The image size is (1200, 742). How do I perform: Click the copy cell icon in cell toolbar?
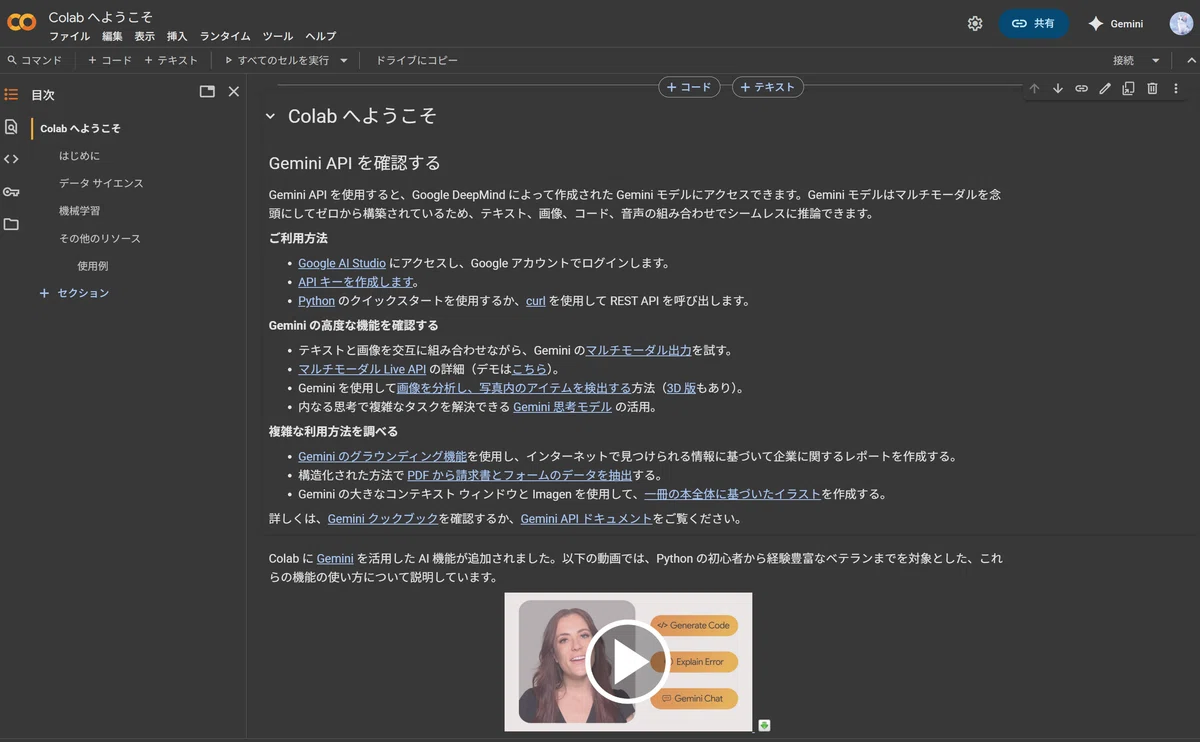1128,88
